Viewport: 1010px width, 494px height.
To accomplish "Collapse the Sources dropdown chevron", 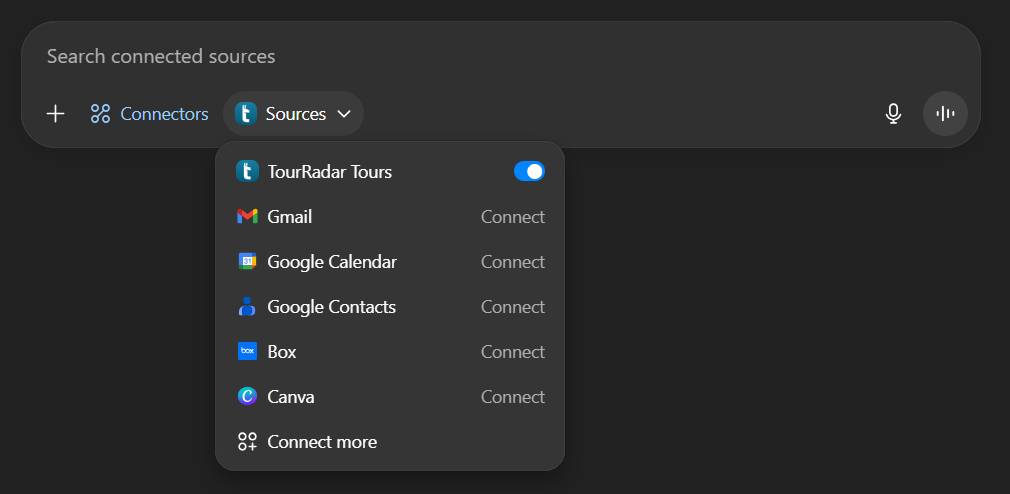I will pyautogui.click(x=344, y=114).
